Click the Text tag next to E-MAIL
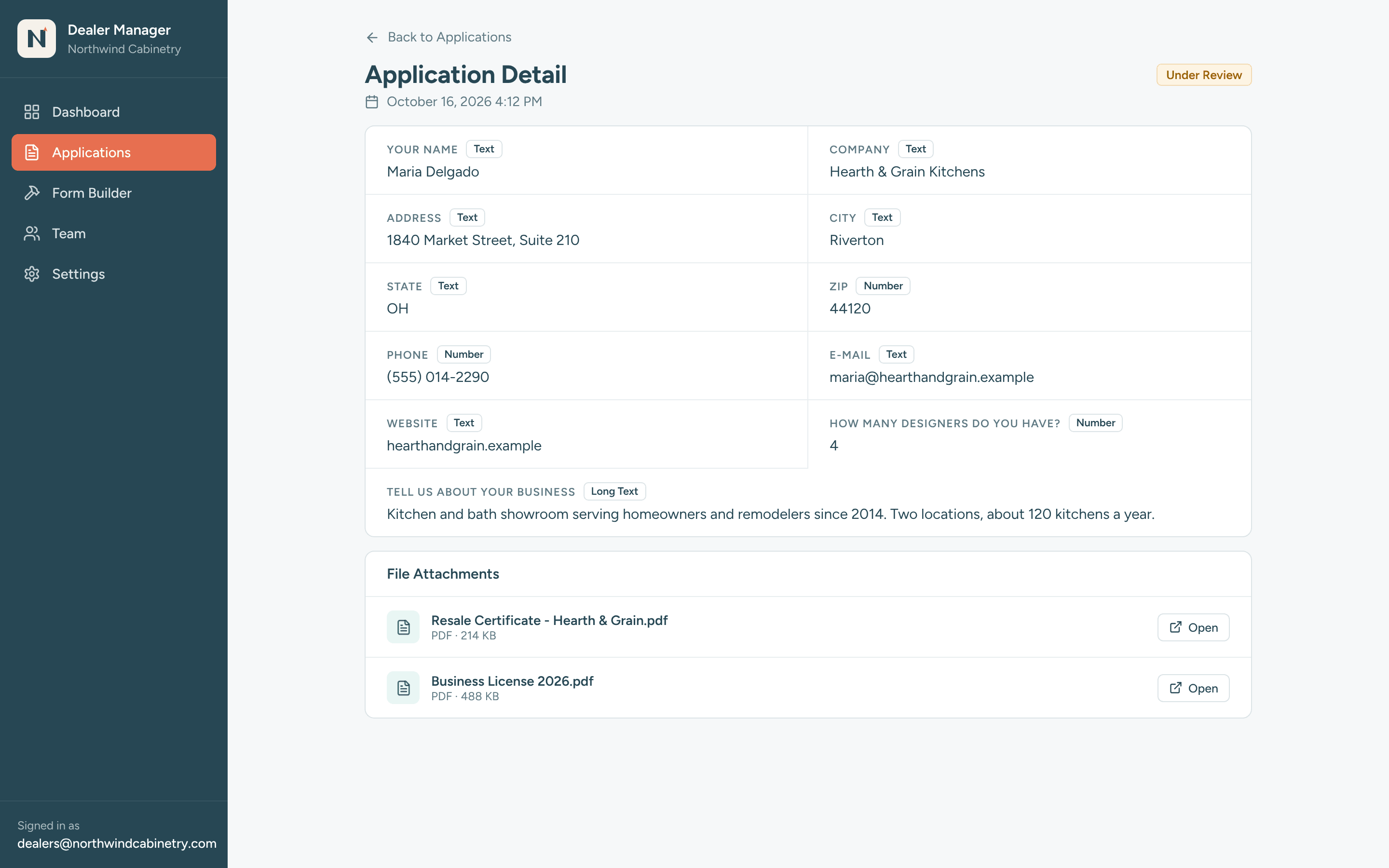This screenshot has width=1389, height=868. click(x=896, y=354)
